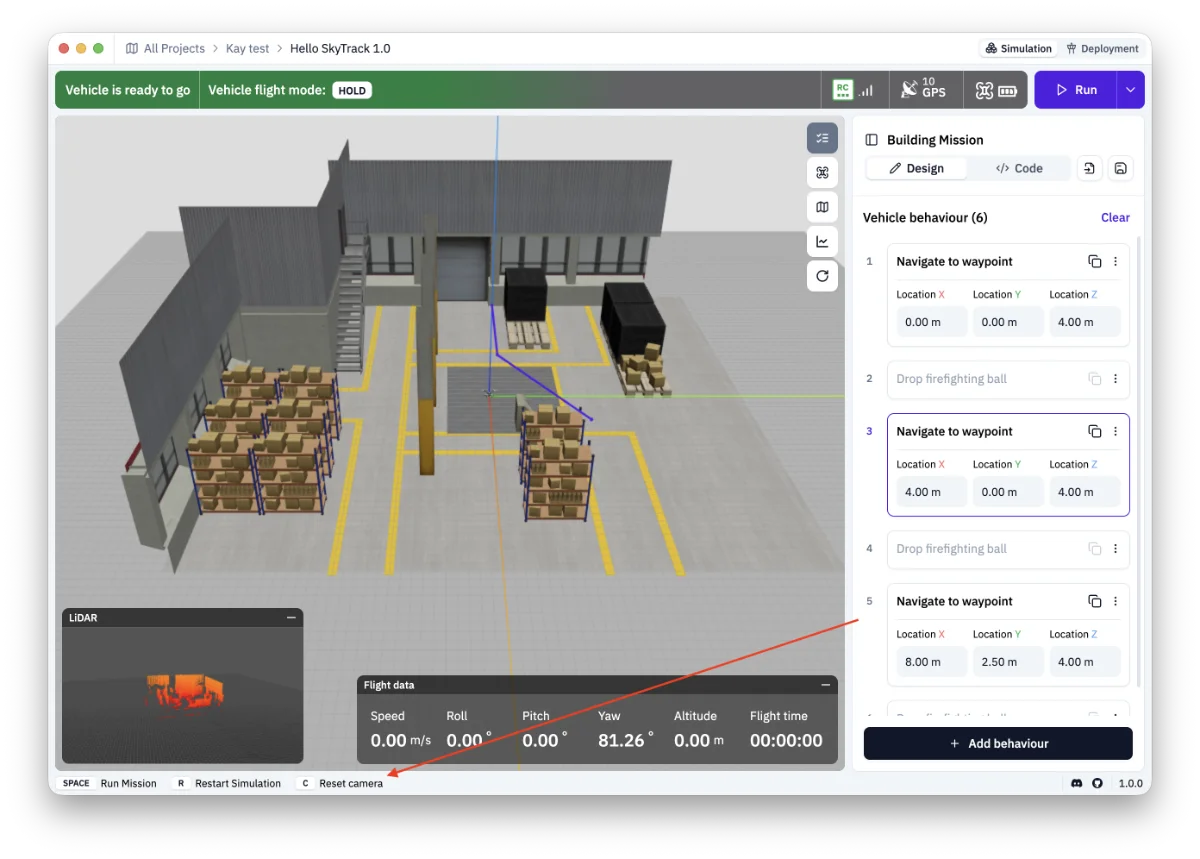Duplicate behaviour 2 Drop firefighting ball

[x=1094, y=379]
